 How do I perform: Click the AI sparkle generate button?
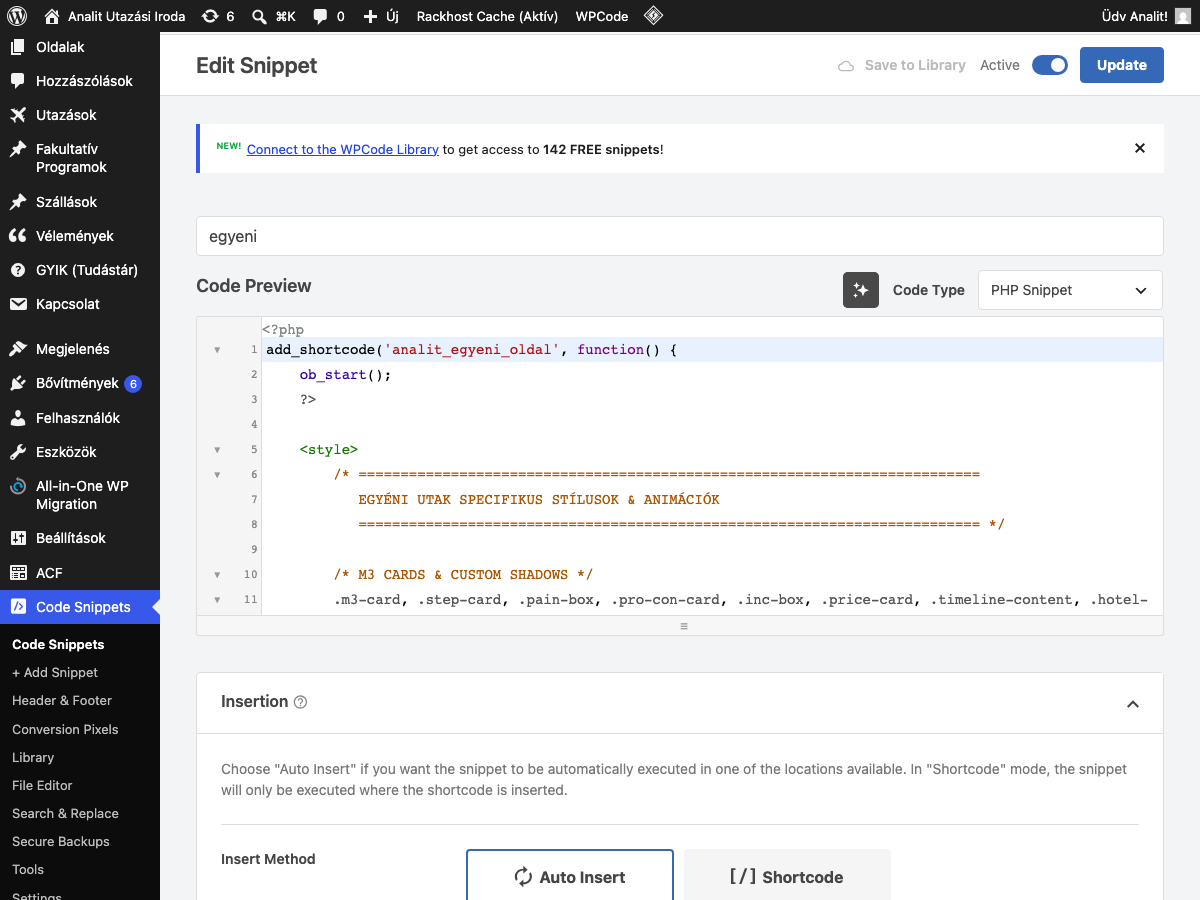click(x=861, y=290)
